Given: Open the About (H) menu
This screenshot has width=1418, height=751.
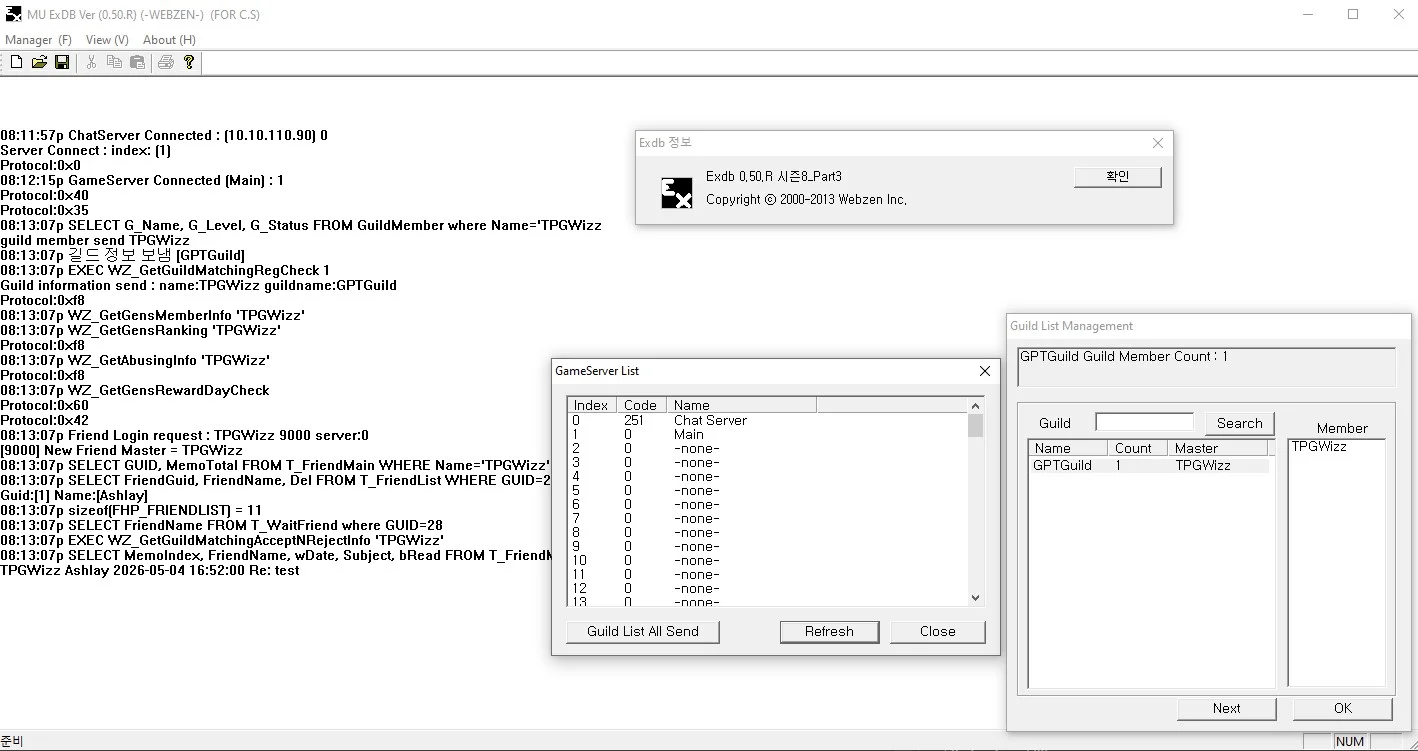Looking at the screenshot, I should click(x=169, y=40).
